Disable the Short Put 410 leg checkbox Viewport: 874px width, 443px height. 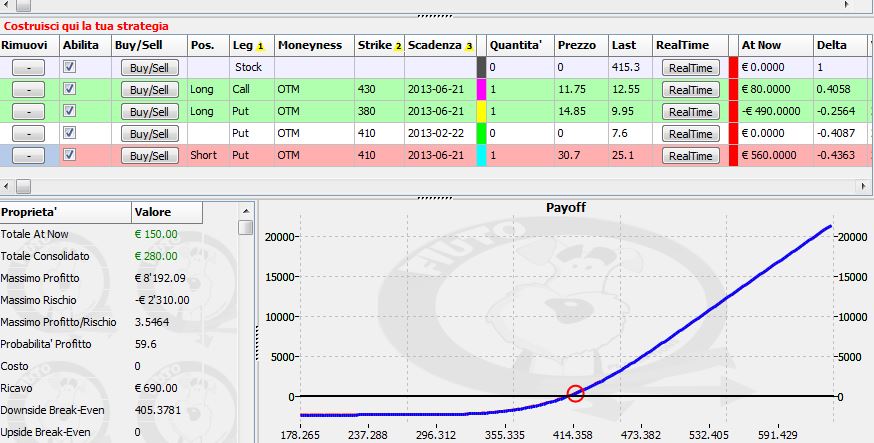click(69, 155)
